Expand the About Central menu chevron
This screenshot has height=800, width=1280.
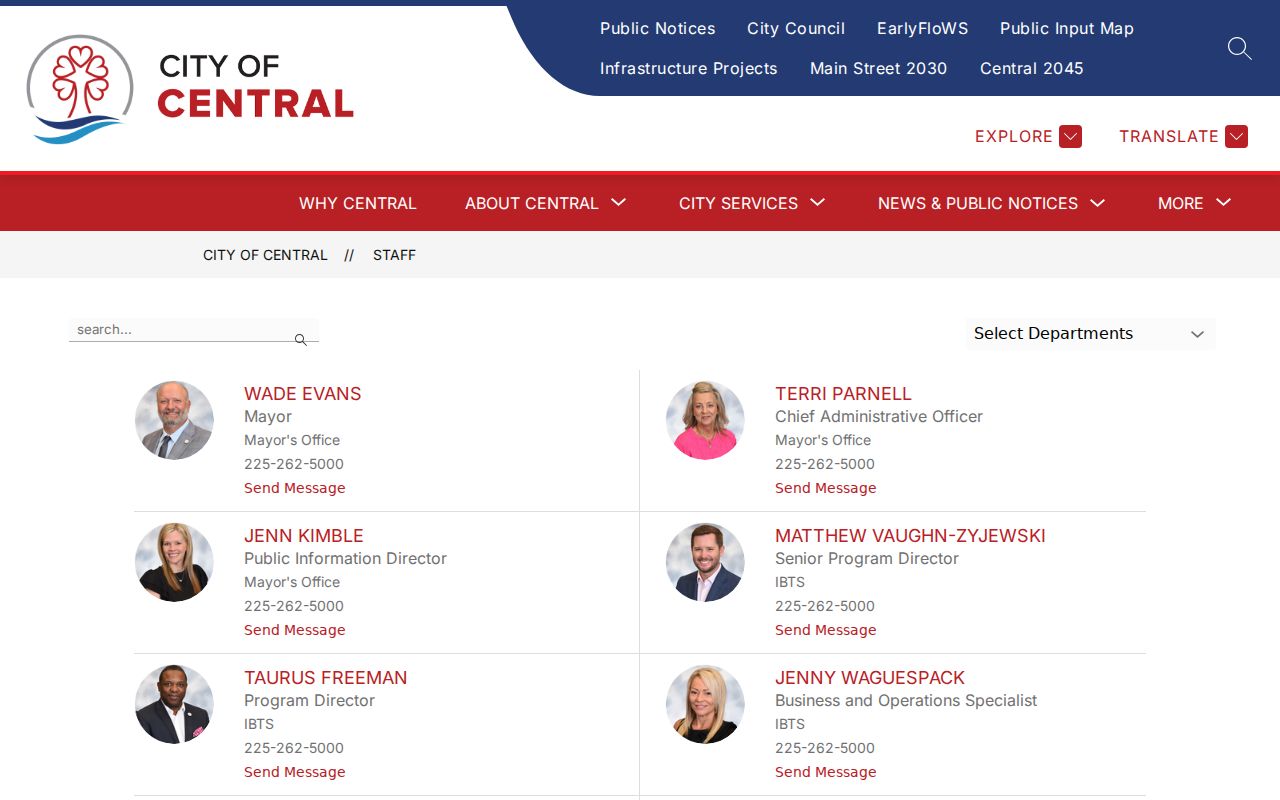point(619,202)
